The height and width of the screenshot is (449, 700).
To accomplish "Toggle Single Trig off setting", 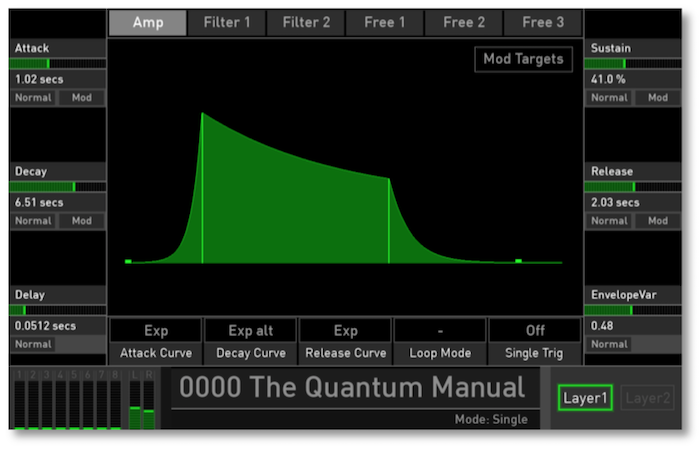I will click(535, 331).
